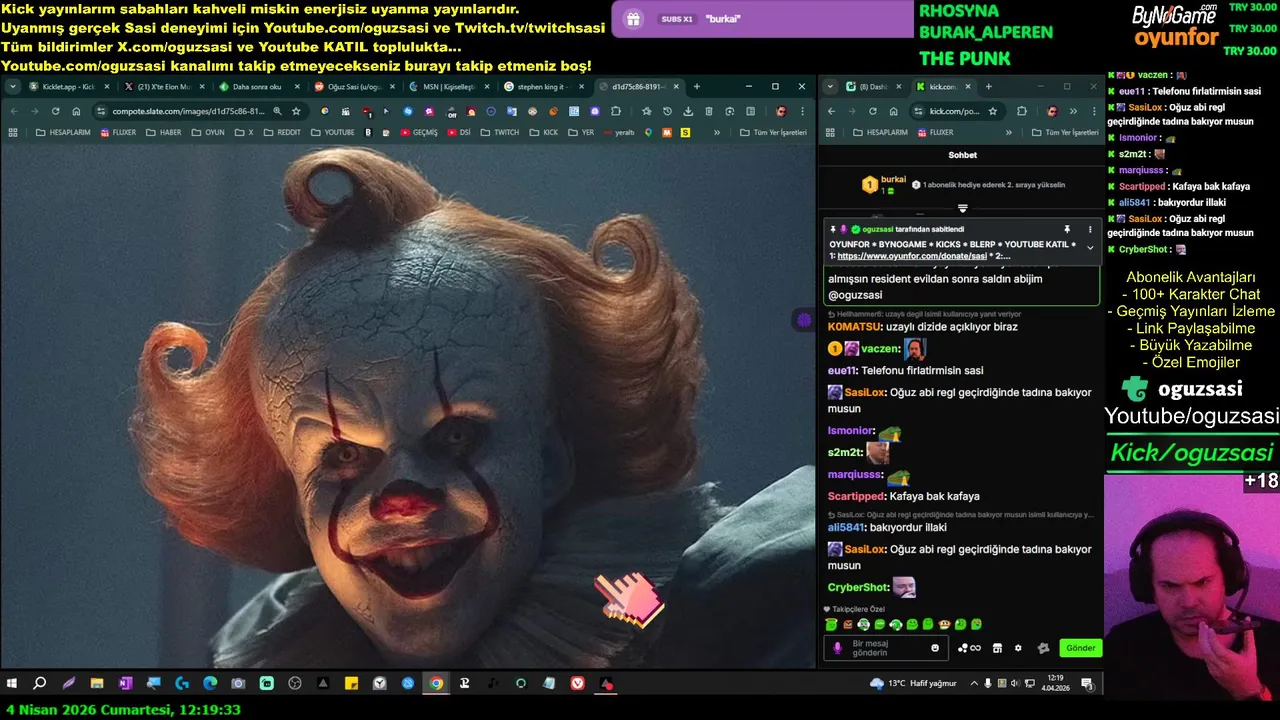Open the weather widget showing 13°C
The height and width of the screenshot is (720, 1280).
[x=913, y=684]
